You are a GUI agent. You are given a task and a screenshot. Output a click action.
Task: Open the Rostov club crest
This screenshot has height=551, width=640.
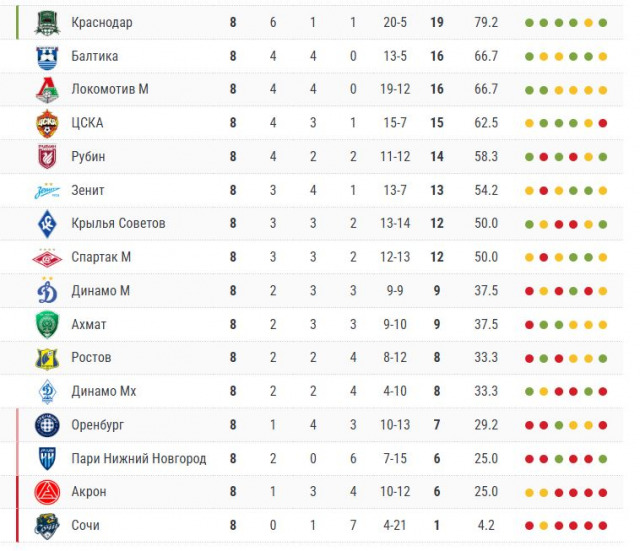[48, 358]
